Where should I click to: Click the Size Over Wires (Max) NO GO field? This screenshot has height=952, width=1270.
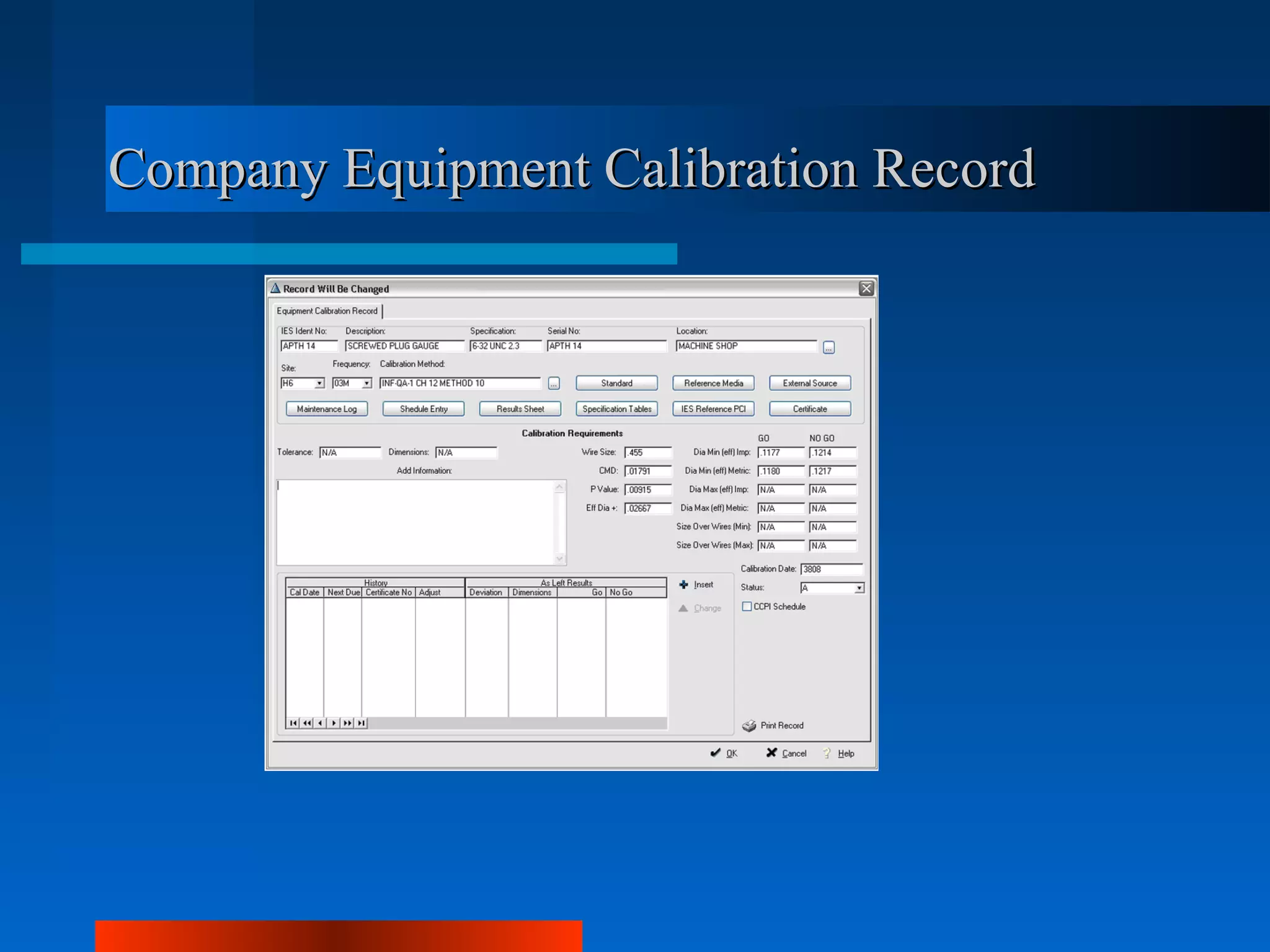tap(833, 545)
